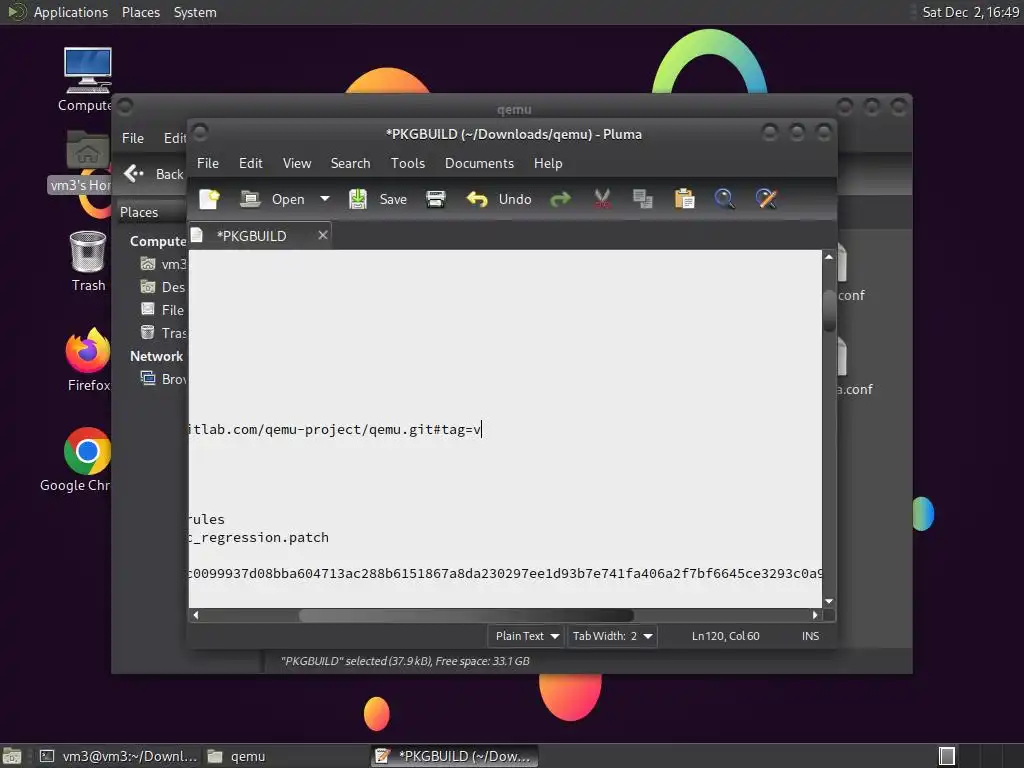Screen dimensions: 1024x768
Task: Switch to terminal vm3@vm3 taskbar item
Action: [118, 756]
